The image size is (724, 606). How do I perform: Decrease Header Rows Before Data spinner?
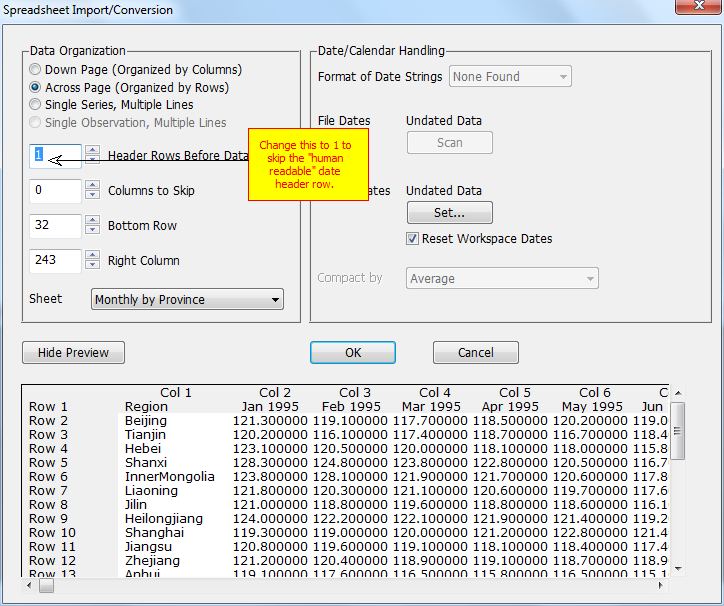click(92, 160)
